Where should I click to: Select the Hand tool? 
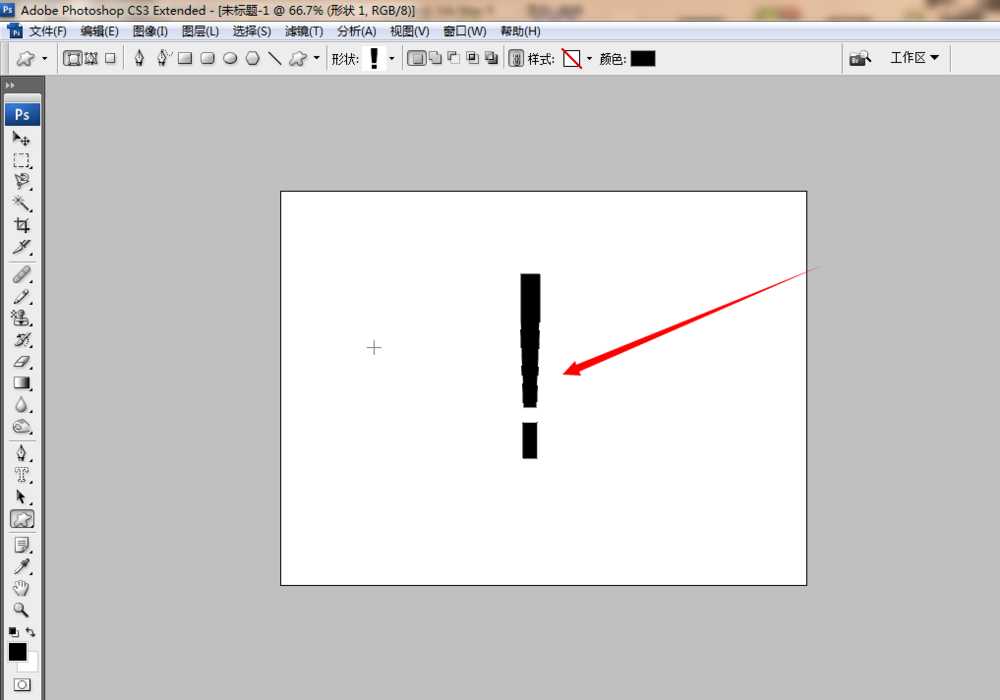pyautogui.click(x=21, y=588)
